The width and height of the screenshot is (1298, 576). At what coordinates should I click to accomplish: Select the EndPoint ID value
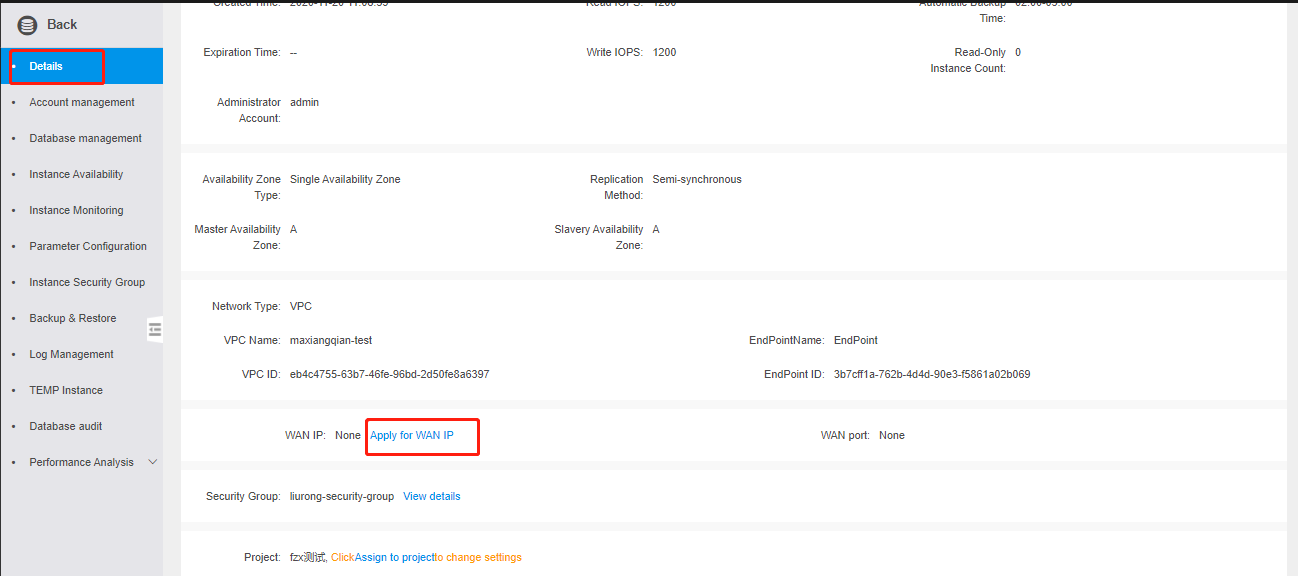932,375
